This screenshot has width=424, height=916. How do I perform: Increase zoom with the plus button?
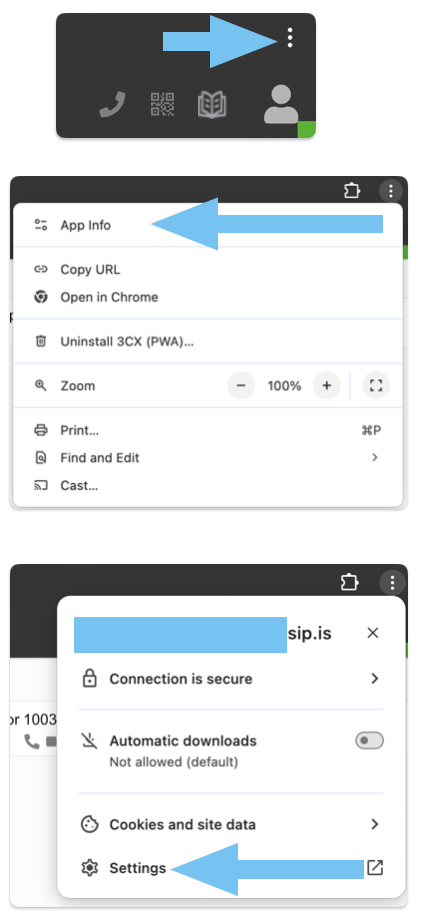327,386
